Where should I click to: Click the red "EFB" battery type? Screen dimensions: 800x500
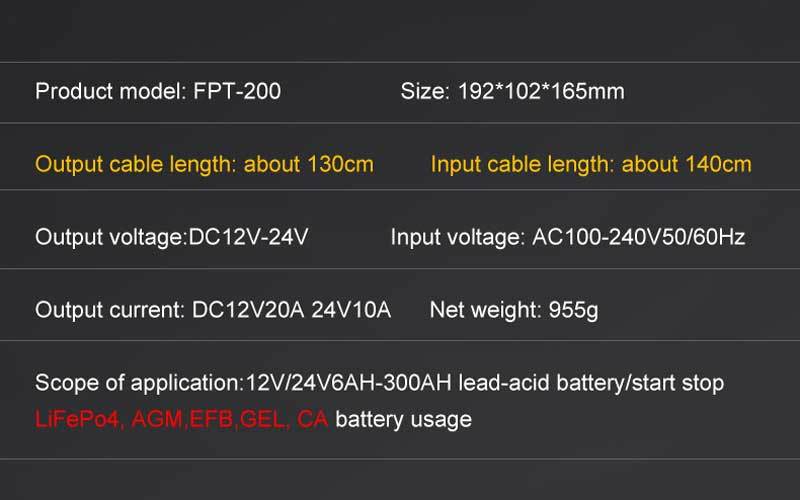[x=210, y=420]
